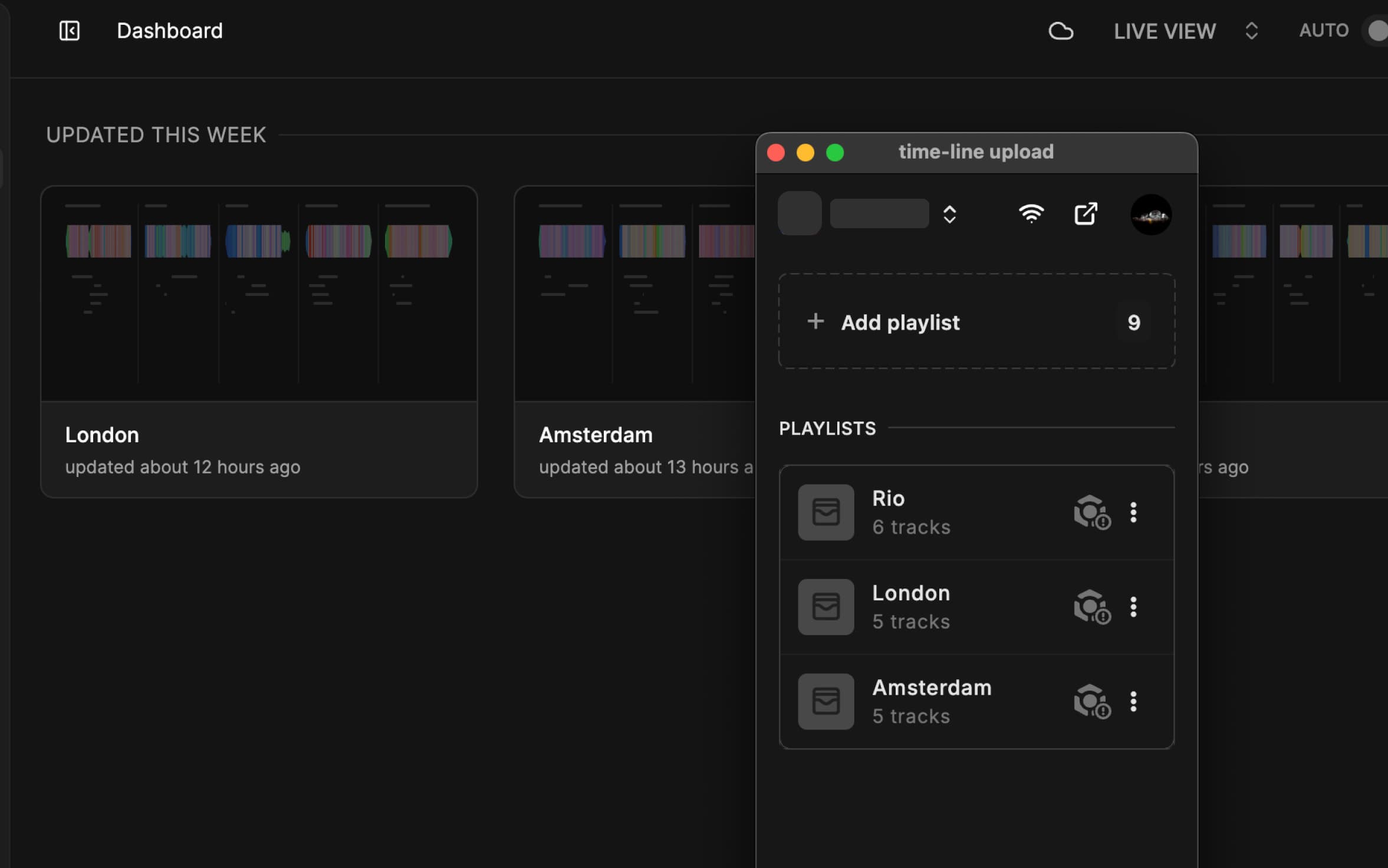Toggle Live View mode

point(1163,31)
